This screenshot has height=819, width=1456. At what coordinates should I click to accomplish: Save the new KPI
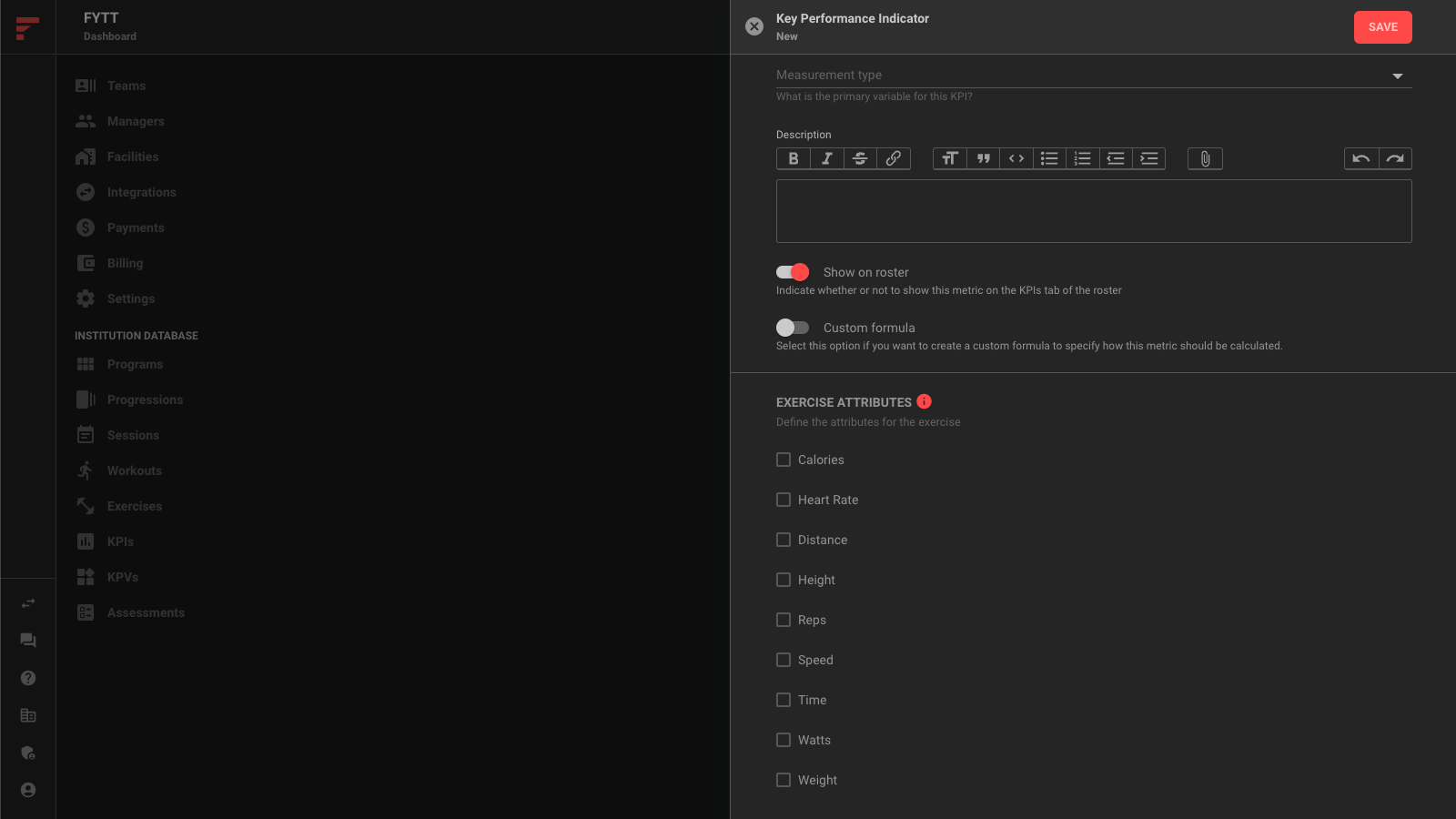[x=1382, y=27]
